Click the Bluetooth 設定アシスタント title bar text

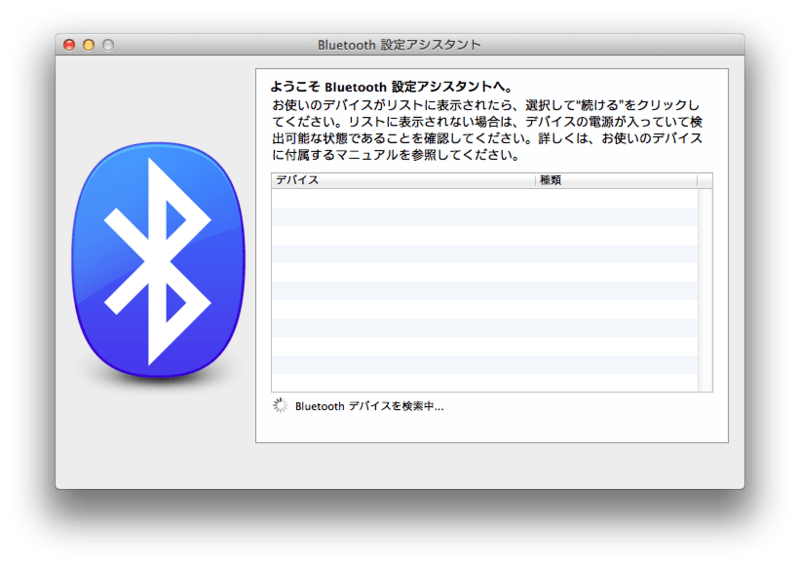coord(399,45)
